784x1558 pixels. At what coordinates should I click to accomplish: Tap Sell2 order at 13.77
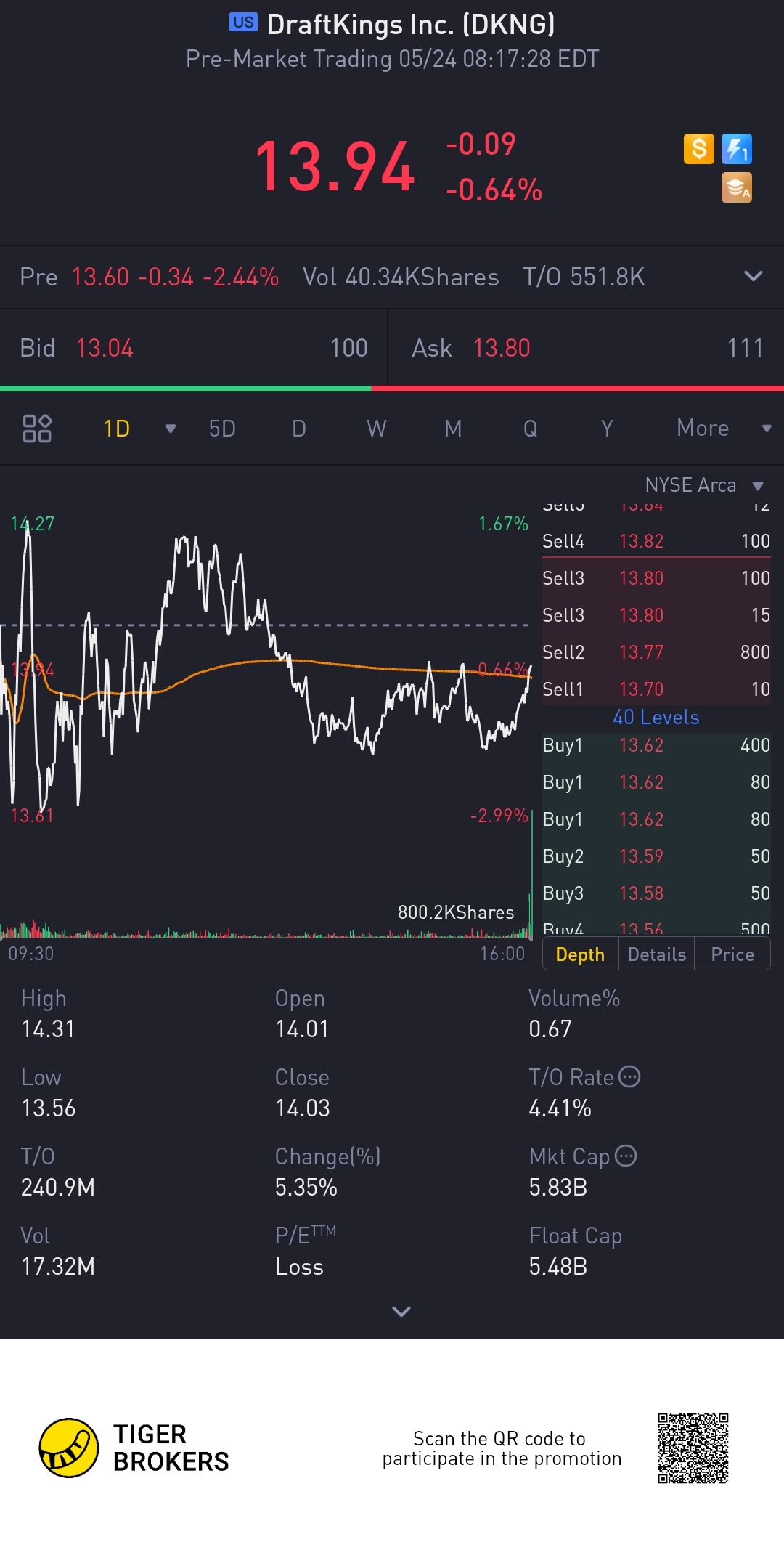tap(656, 652)
